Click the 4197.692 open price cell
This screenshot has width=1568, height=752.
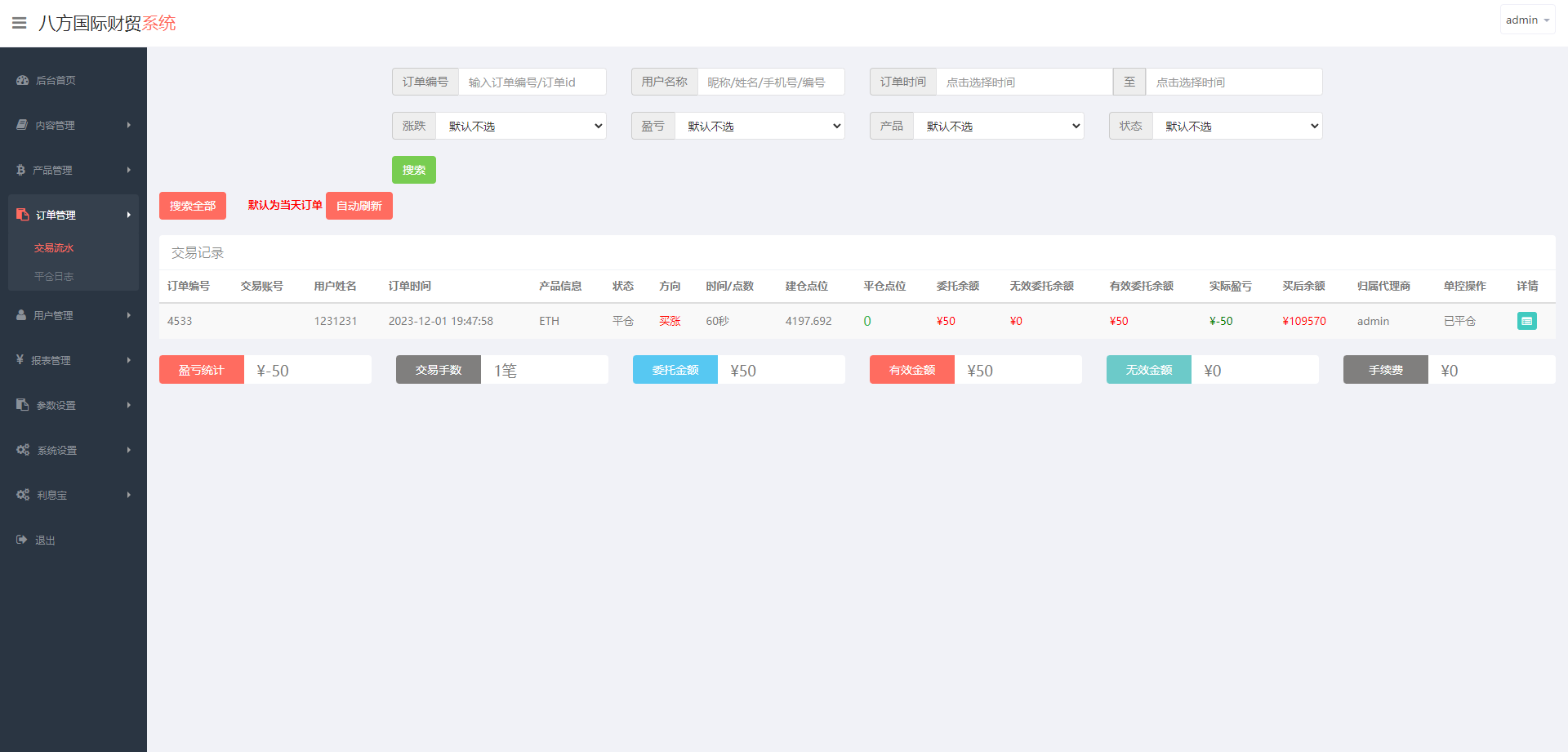808,321
